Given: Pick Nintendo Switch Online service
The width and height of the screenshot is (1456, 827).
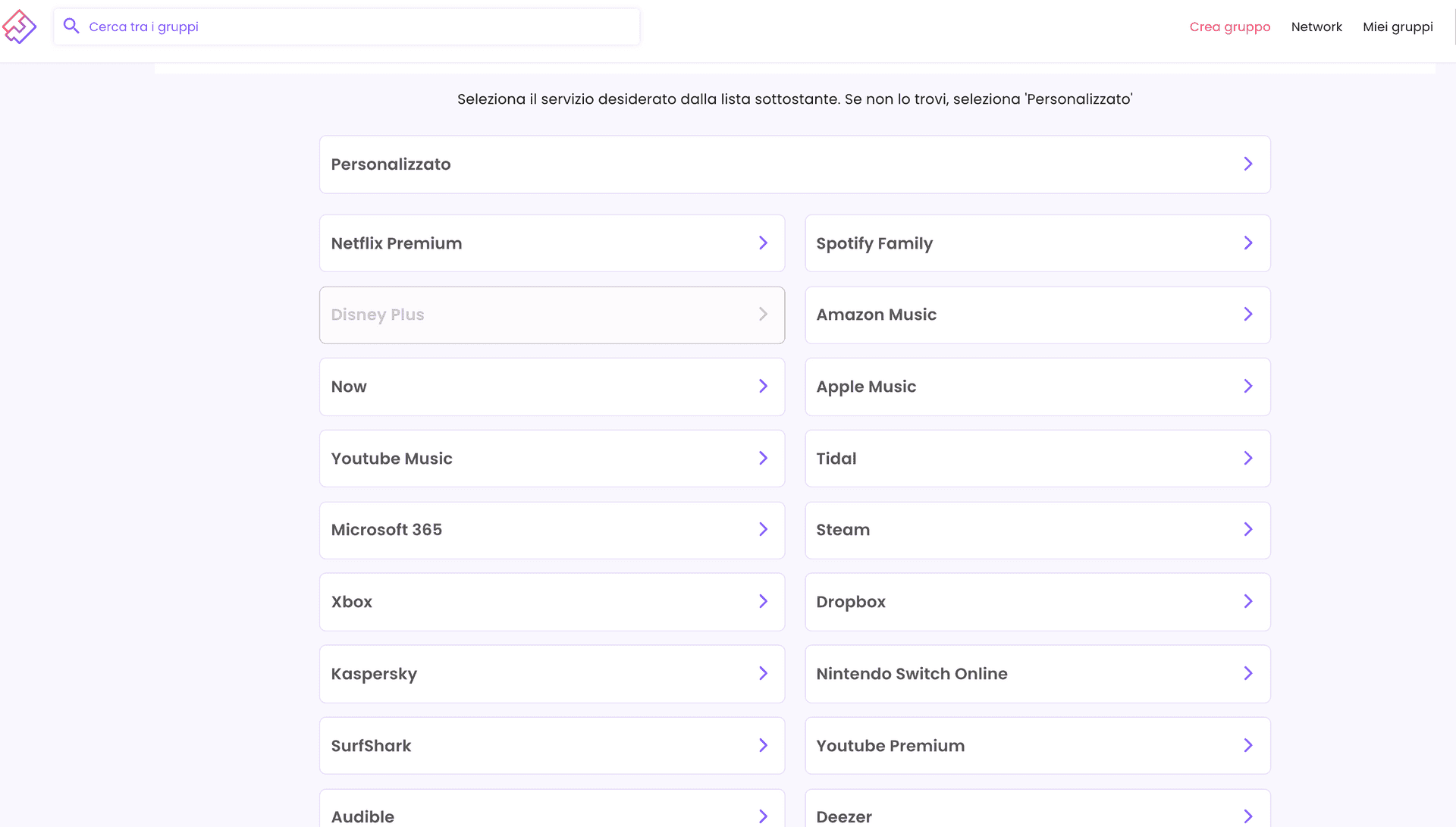Looking at the screenshot, I should 1037,674.
